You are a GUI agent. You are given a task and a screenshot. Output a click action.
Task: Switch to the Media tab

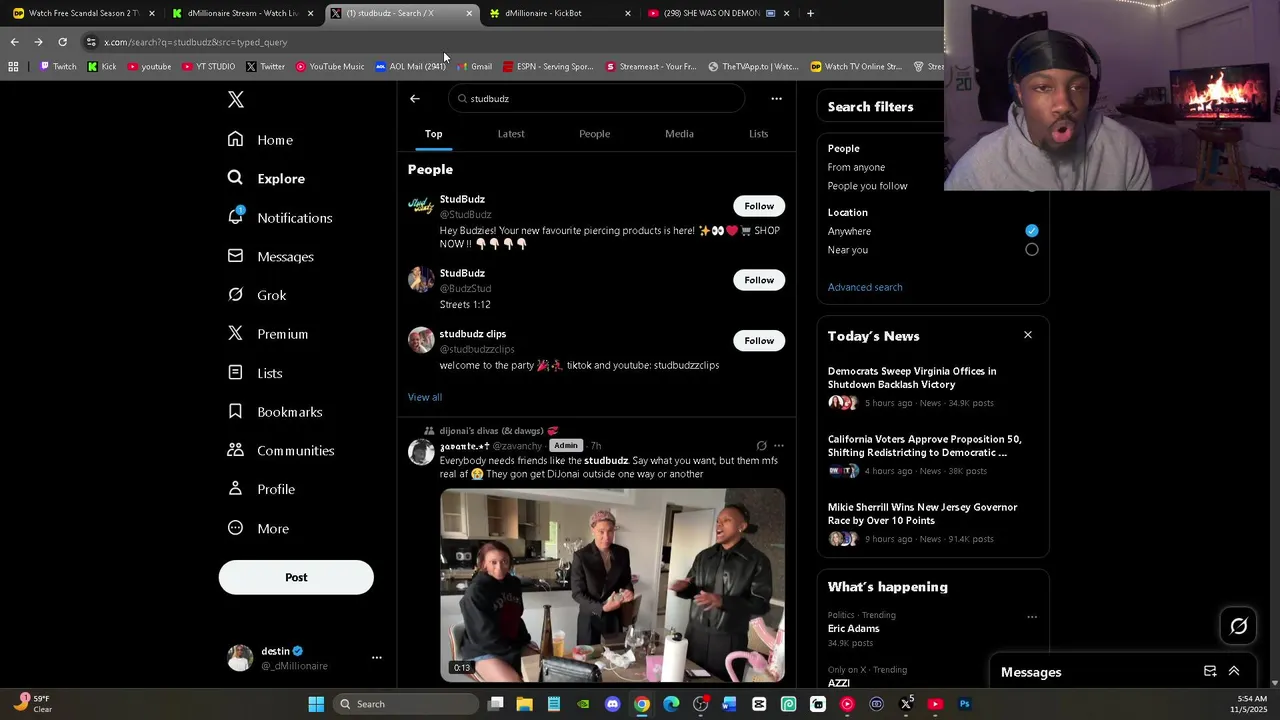coord(679,134)
